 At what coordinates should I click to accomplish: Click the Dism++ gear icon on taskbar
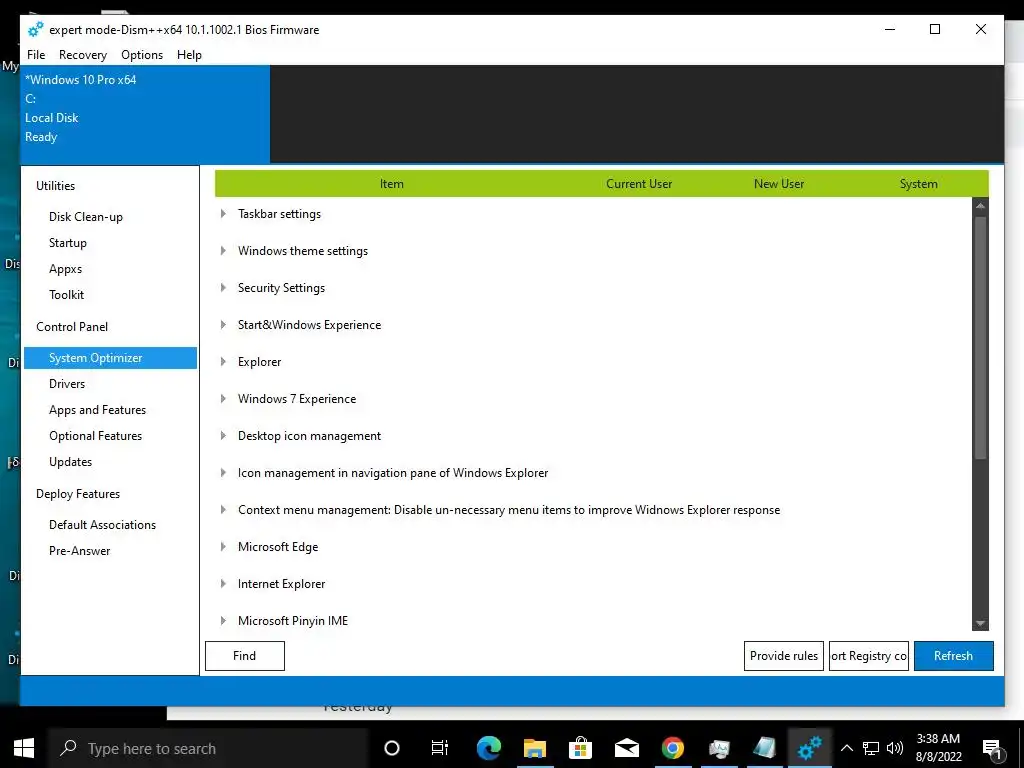coord(810,748)
